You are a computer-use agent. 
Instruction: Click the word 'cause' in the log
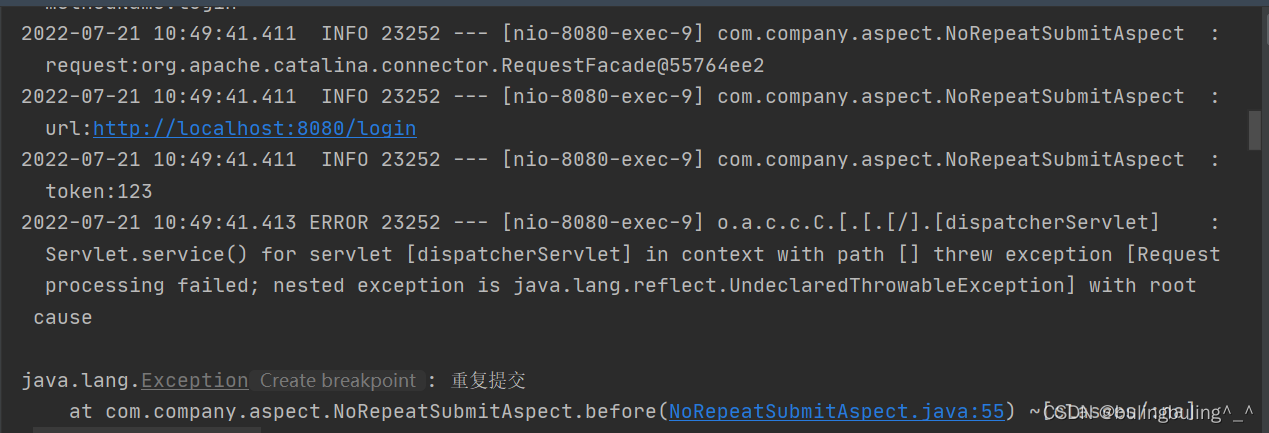[x=62, y=318]
